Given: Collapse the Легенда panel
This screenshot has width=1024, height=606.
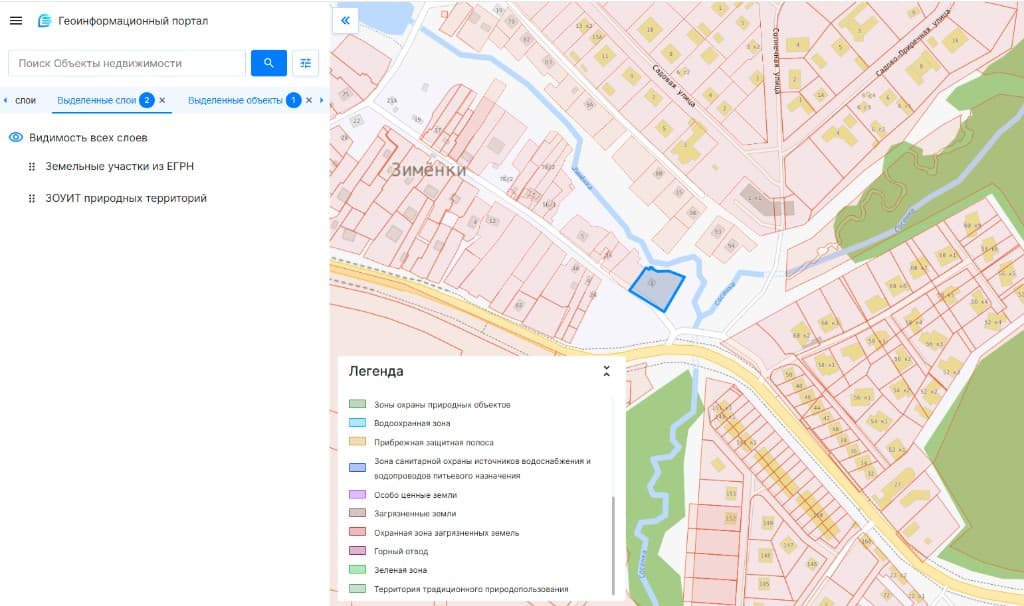Looking at the screenshot, I should click(606, 372).
